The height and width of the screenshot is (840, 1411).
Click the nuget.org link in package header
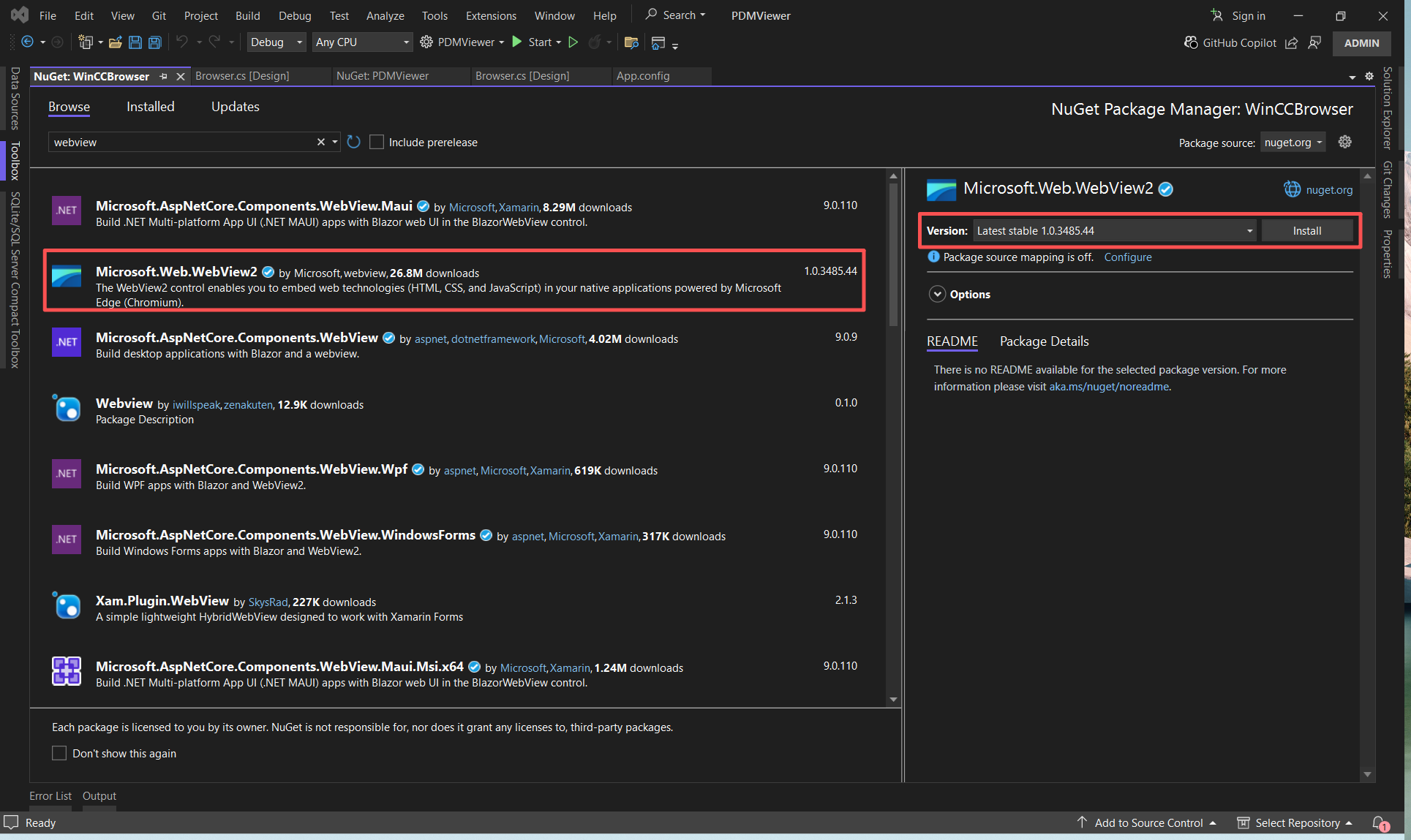tap(1329, 190)
